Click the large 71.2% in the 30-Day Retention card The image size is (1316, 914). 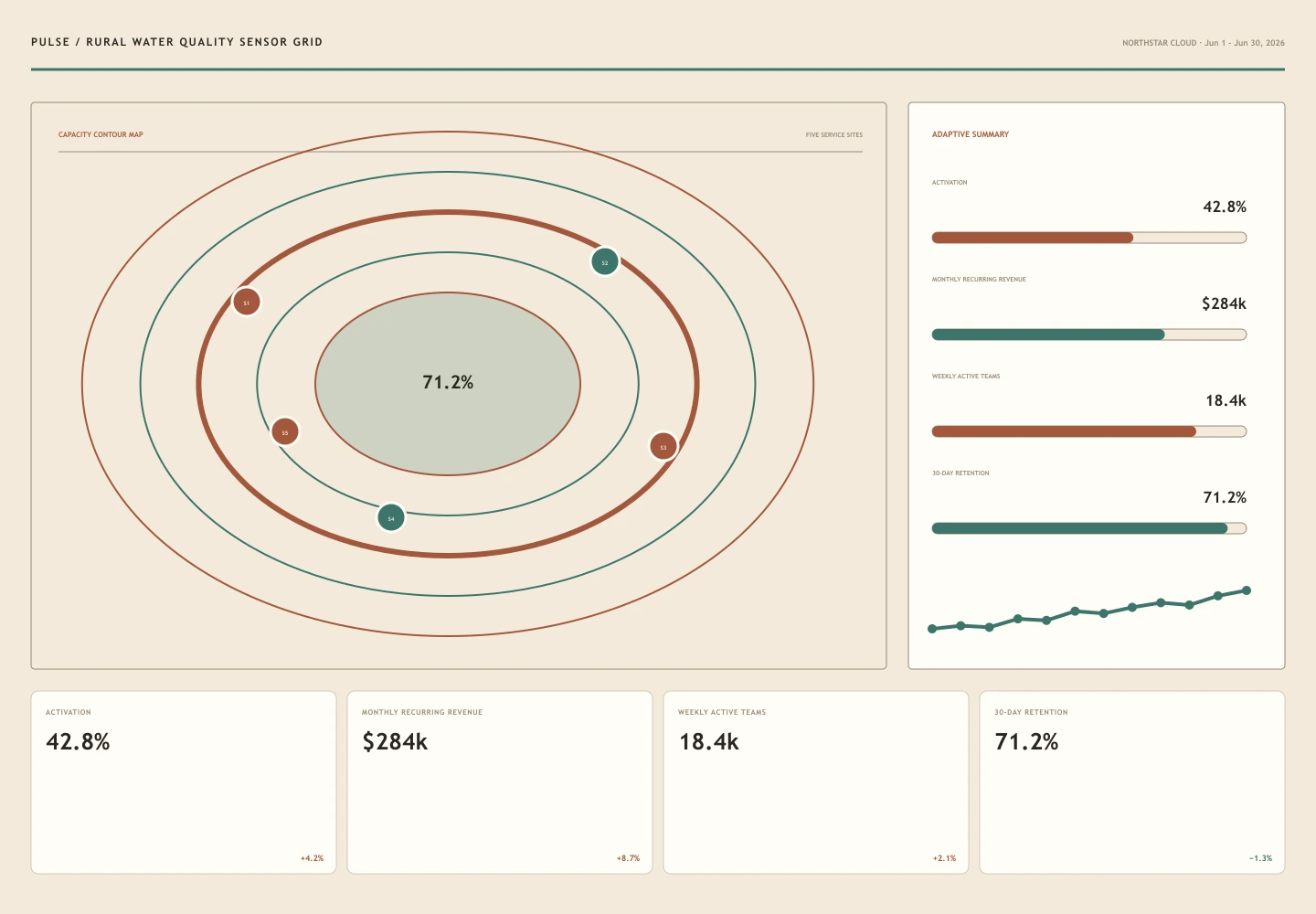pyautogui.click(x=1026, y=742)
